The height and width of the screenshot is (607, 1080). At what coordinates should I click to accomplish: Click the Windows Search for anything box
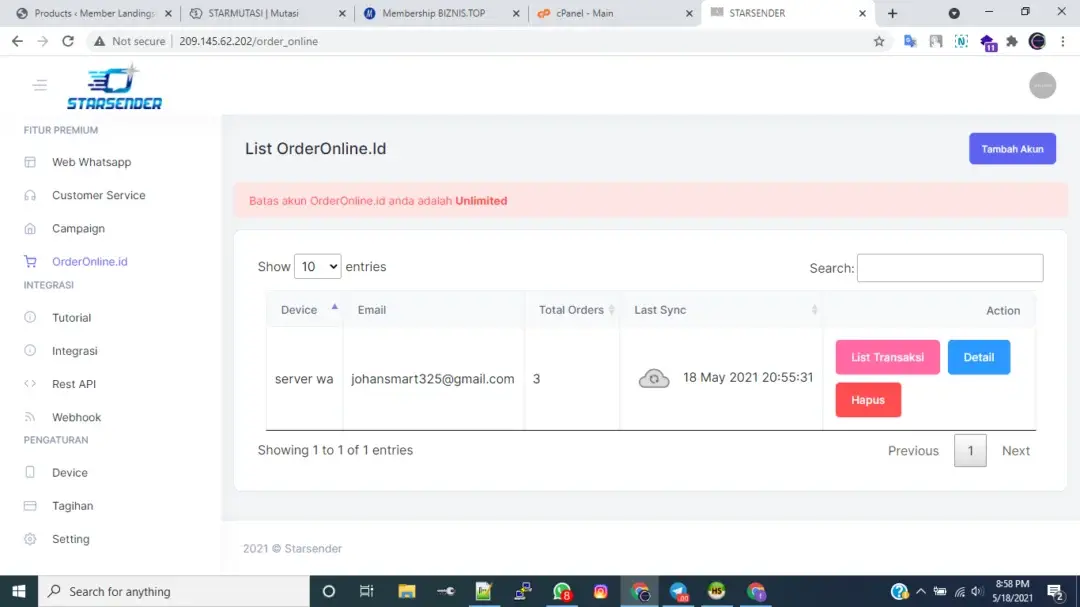[174, 591]
